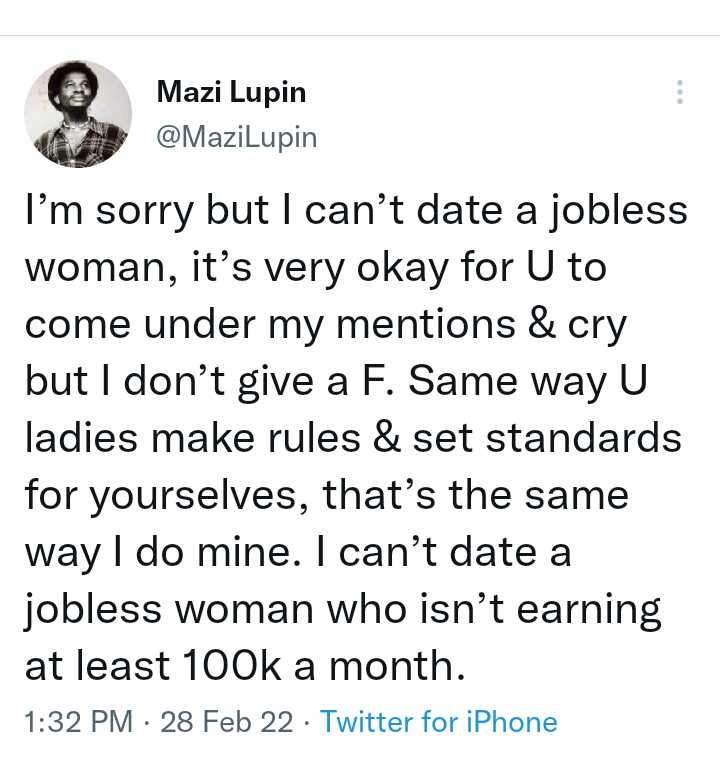This screenshot has width=720, height=758.
Task: Click the 28 Feb 22 date
Action: coord(227,721)
